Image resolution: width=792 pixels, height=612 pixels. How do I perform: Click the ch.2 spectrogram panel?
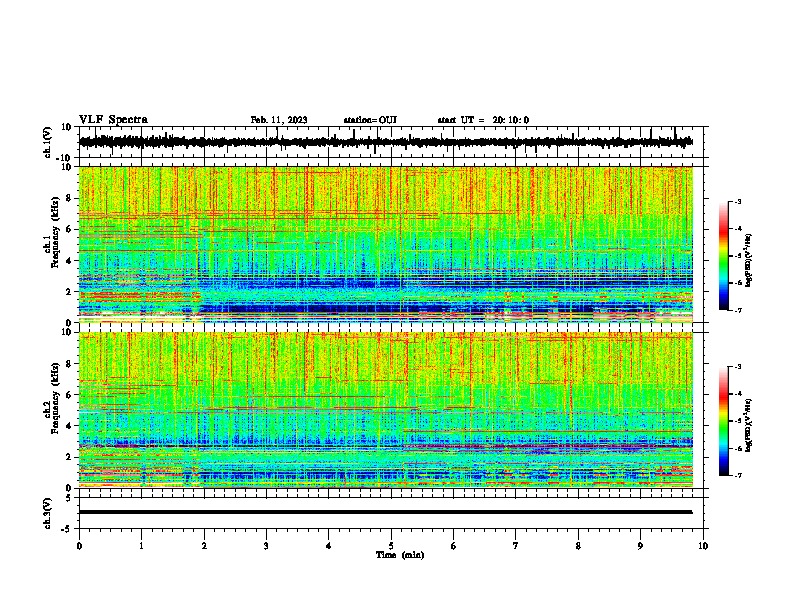(386, 410)
